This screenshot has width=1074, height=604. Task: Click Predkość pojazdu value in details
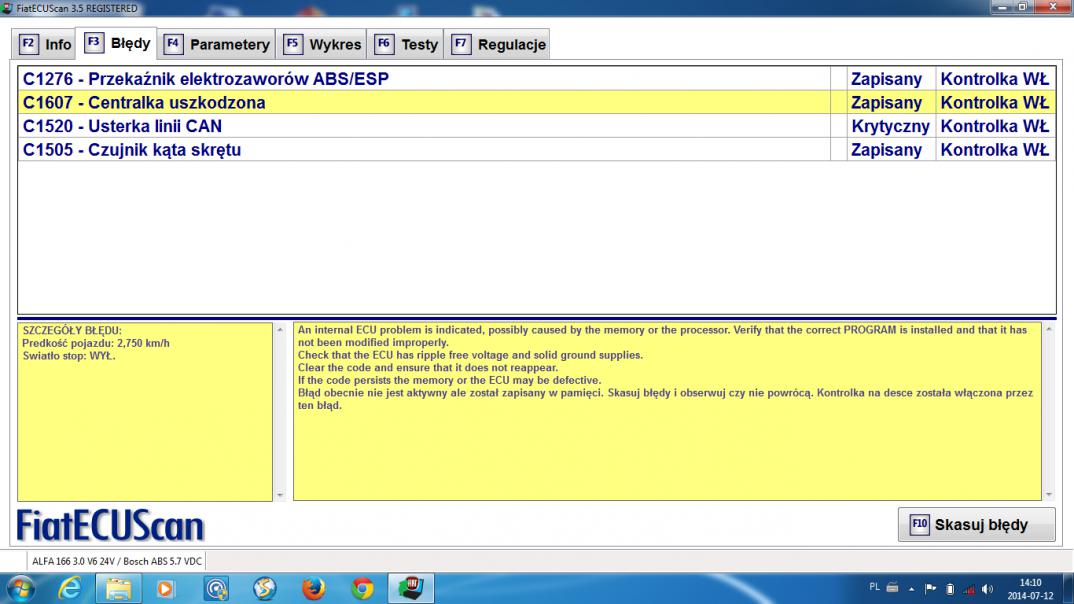pyautogui.click(x=96, y=343)
